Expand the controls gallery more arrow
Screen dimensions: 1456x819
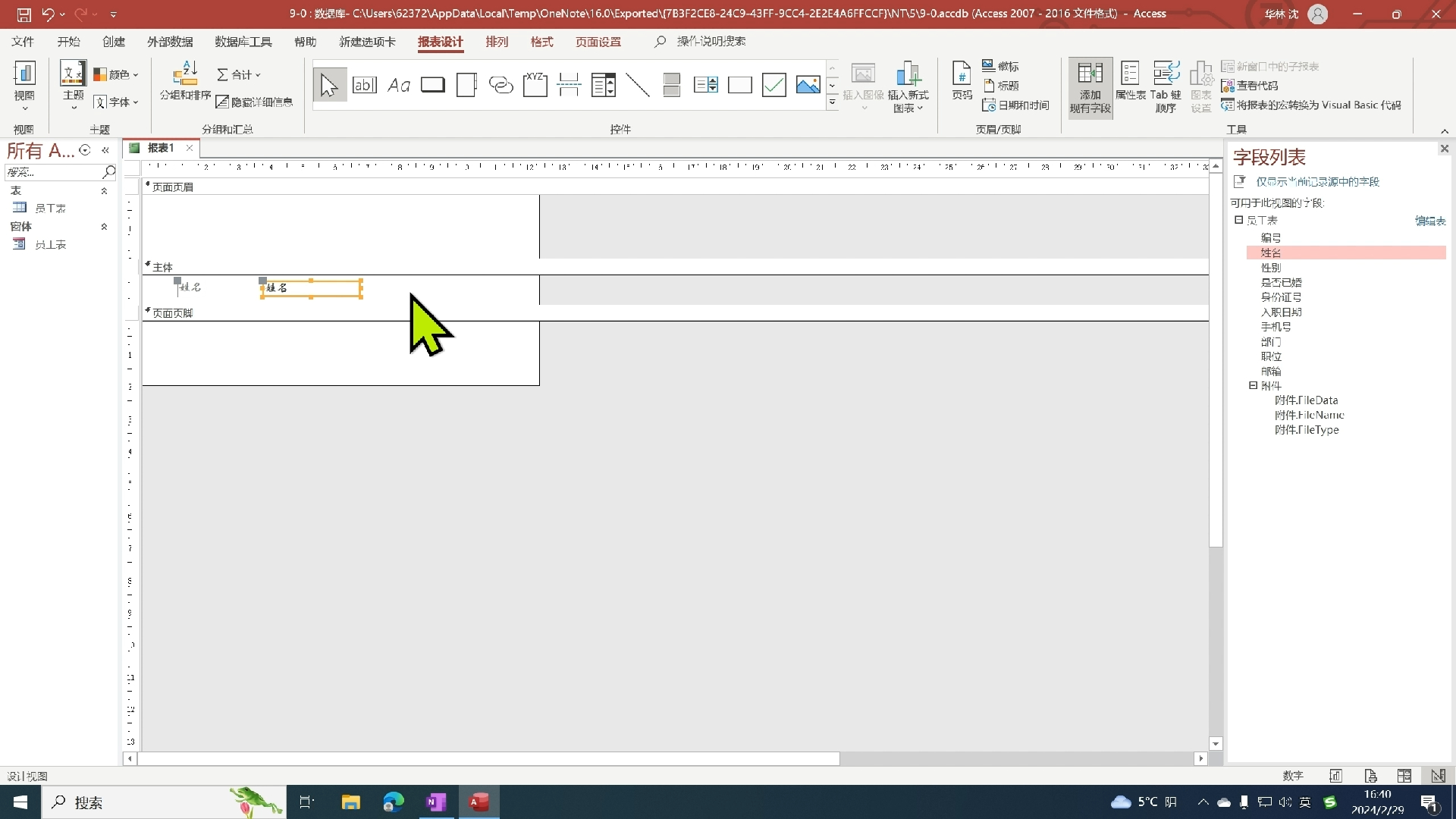(x=833, y=102)
